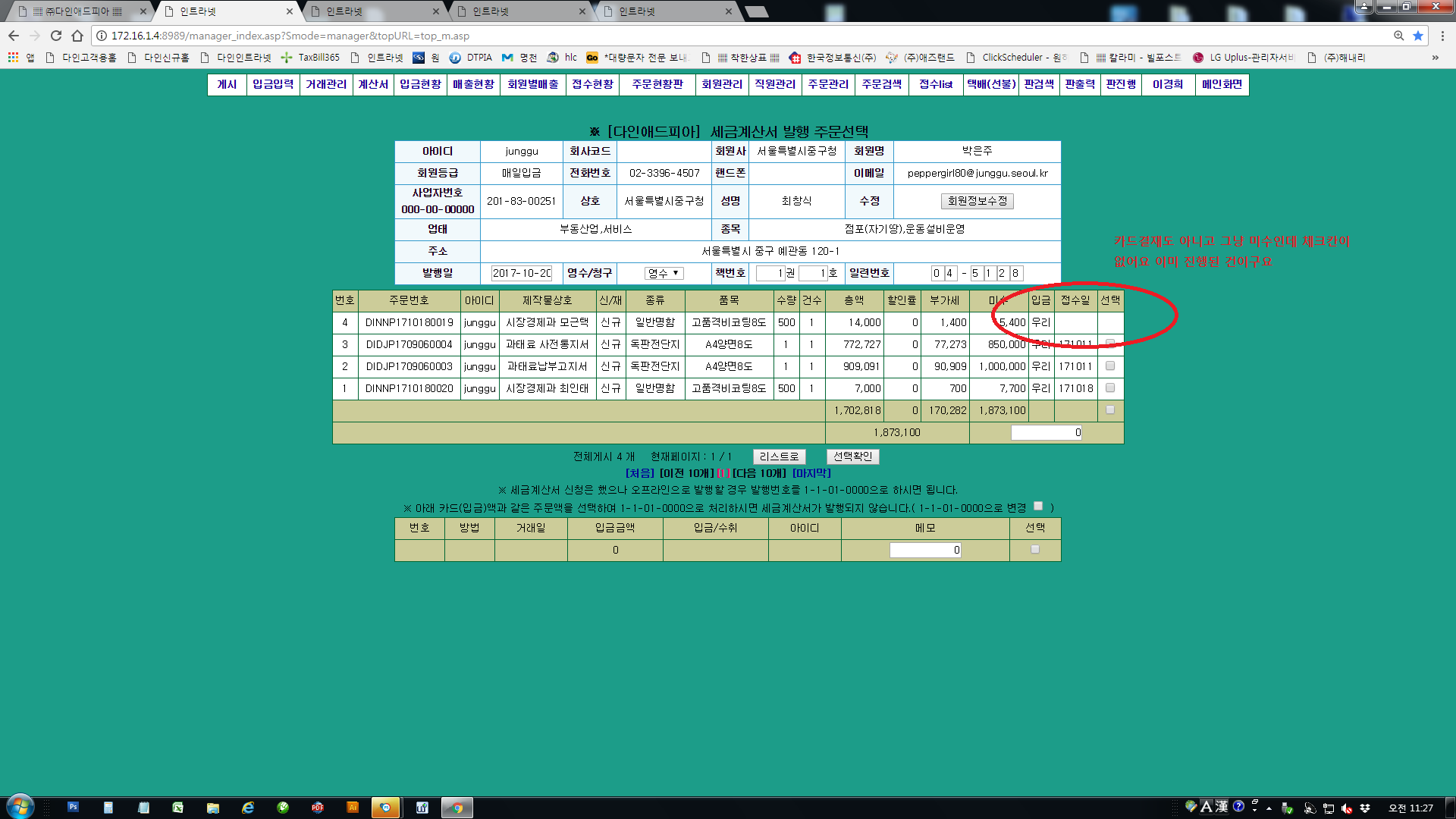
Task: Click the 회원정보수정 button
Action: click(977, 201)
